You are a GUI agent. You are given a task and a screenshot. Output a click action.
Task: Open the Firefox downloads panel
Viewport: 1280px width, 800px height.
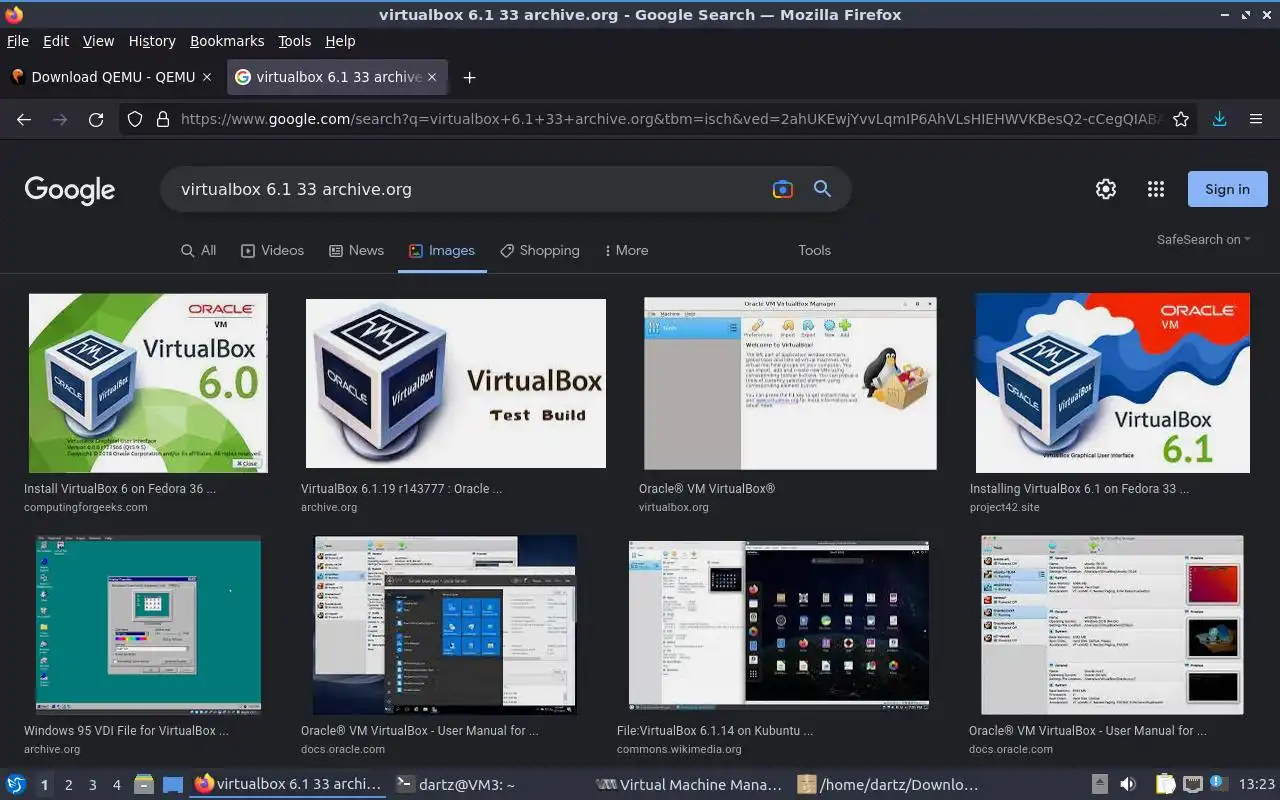(1219, 119)
